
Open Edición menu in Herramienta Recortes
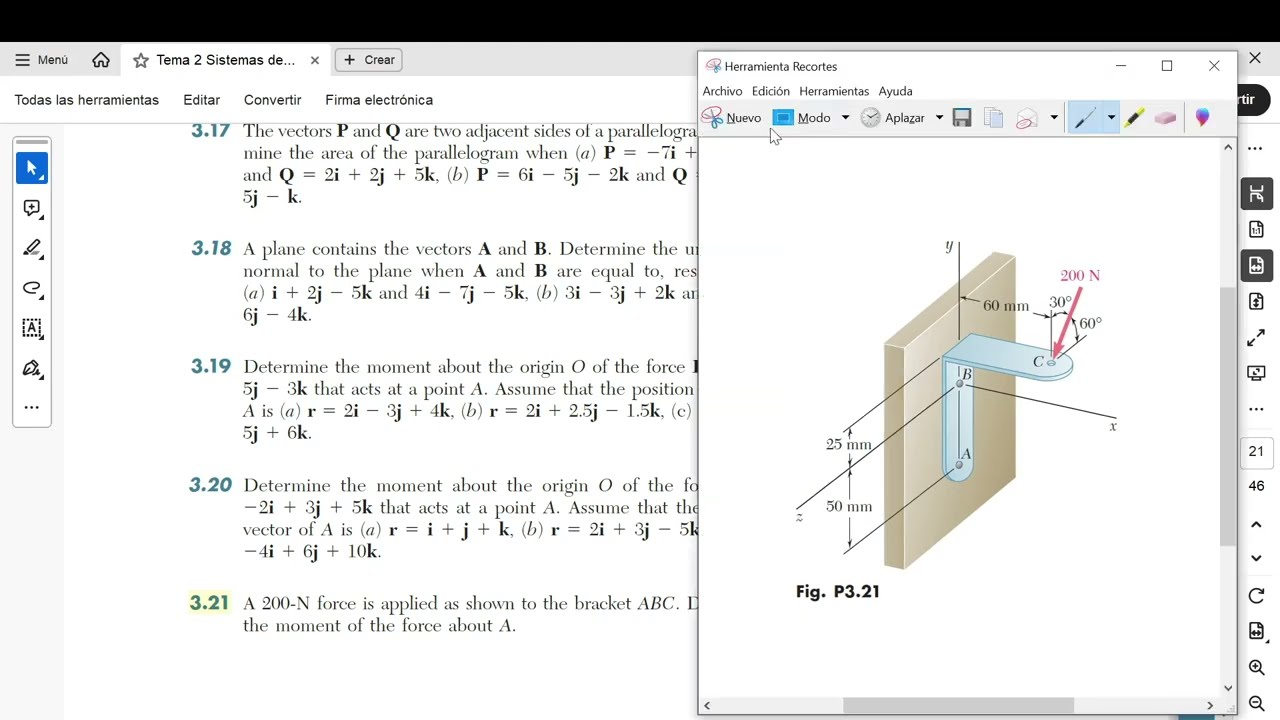click(x=770, y=91)
